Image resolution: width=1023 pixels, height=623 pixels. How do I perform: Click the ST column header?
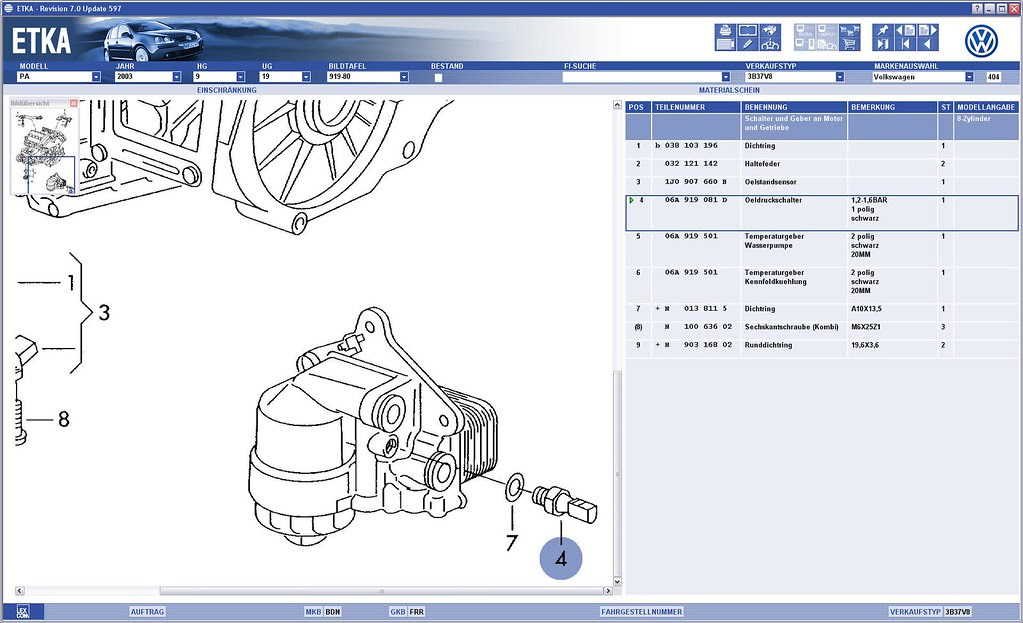946,107
